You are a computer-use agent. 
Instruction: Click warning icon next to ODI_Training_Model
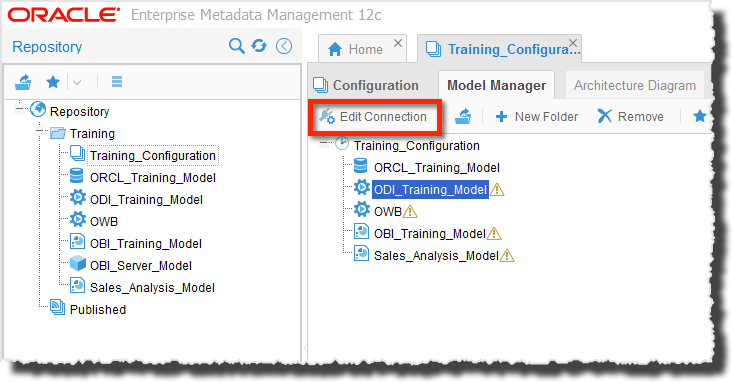pos(497,189)
